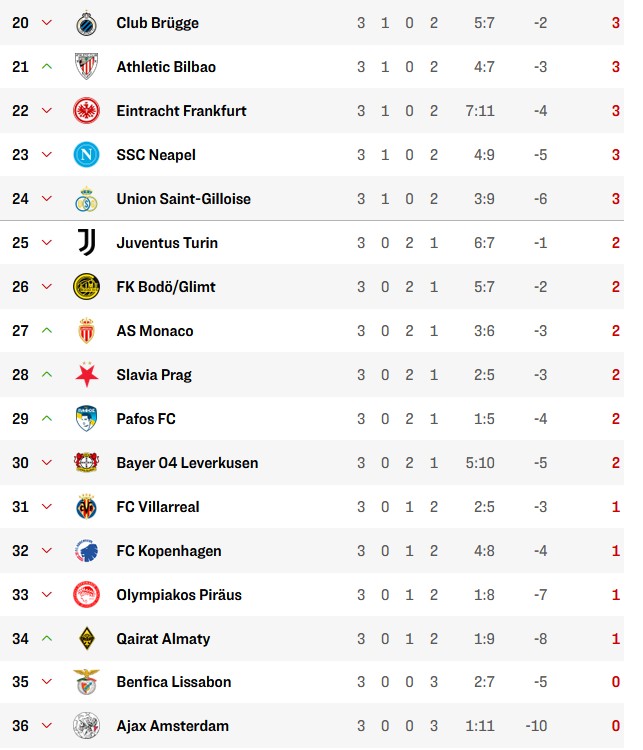This screenshot has height=750, width=643.
Task: Click the Club Brügge team crest
Action: (87, 23)
